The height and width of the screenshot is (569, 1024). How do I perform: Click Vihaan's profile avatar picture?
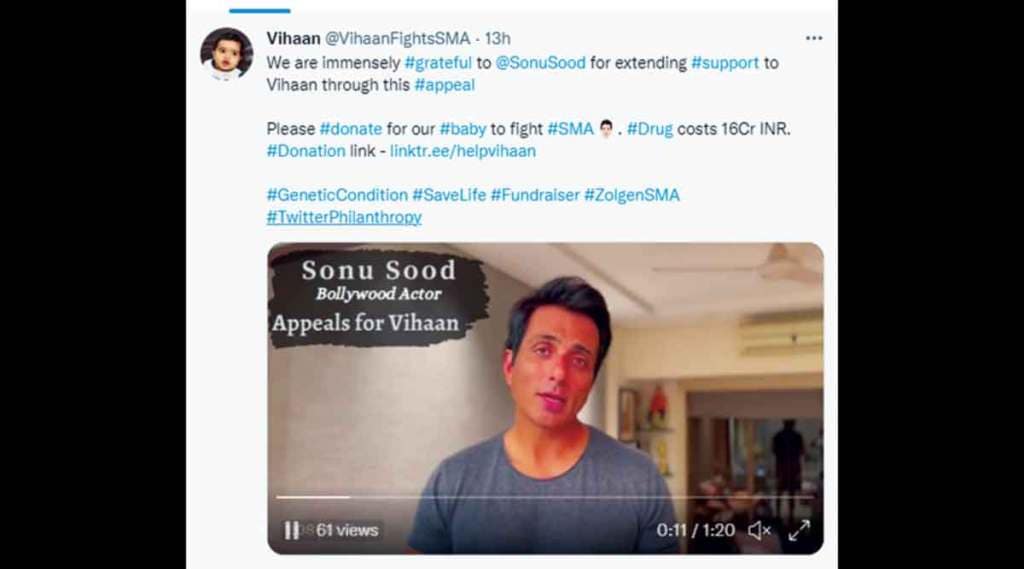[x=226, y=53]
